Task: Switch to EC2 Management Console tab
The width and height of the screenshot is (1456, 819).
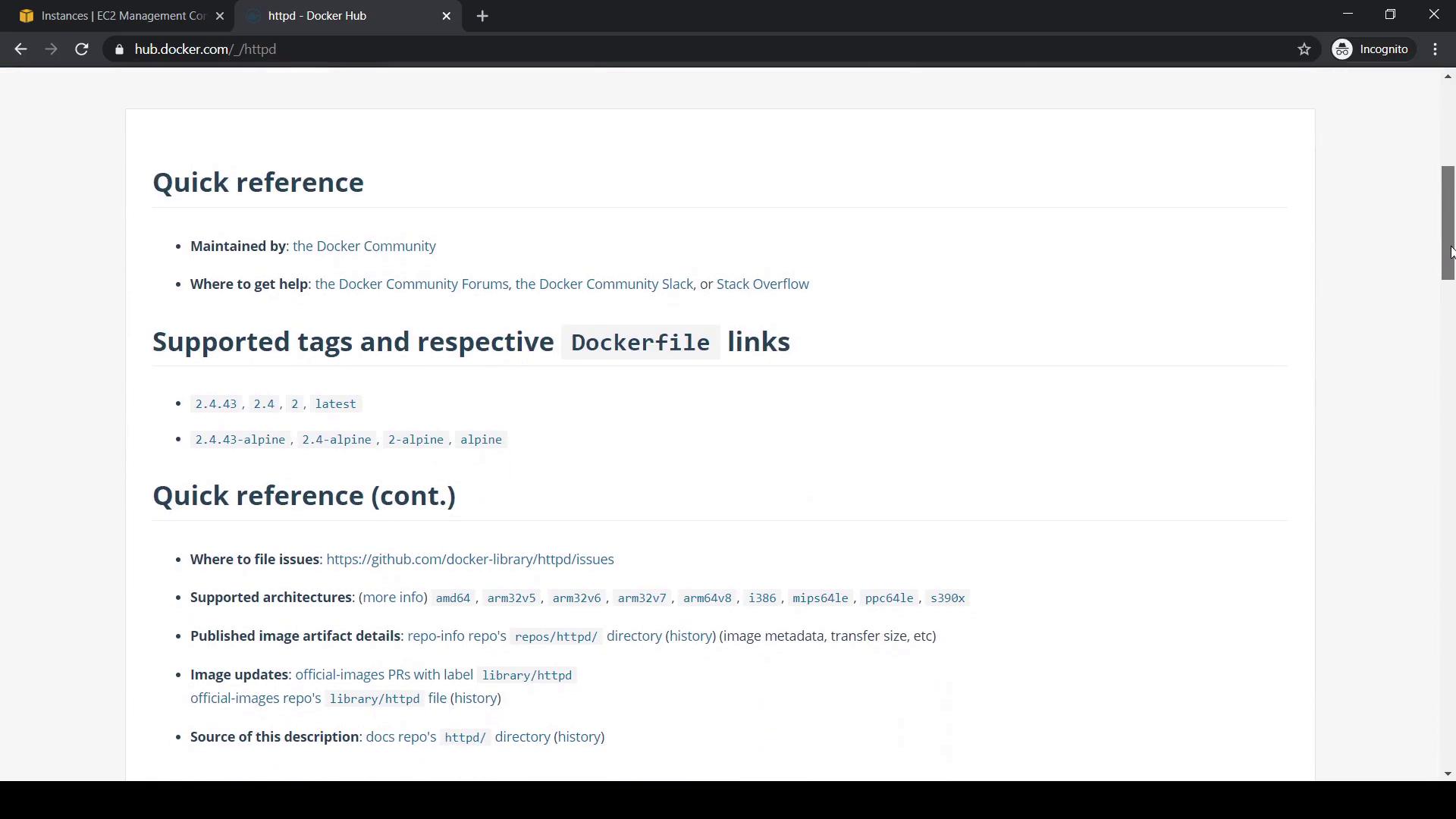Action: [x=121, y=16]
